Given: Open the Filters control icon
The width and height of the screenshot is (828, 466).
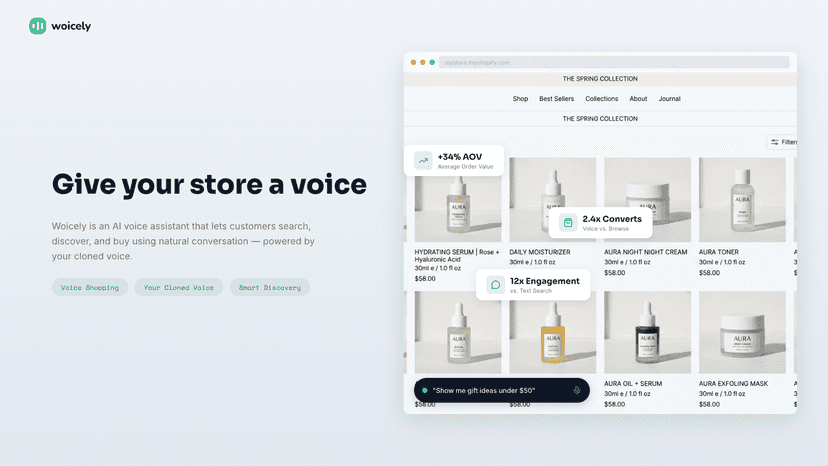Looking at the screenshot, I should (x=775, y=142).
